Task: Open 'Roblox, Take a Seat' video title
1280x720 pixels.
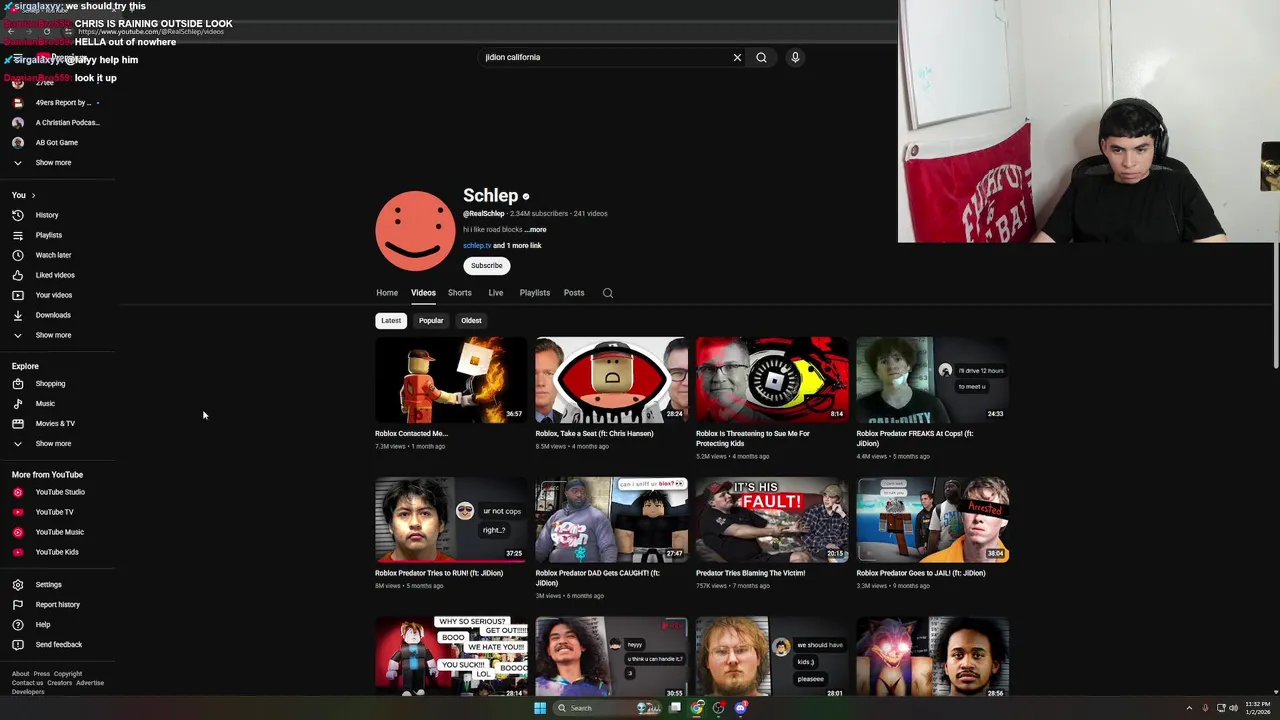Action: pyautogui.click(x=594, y=434)
